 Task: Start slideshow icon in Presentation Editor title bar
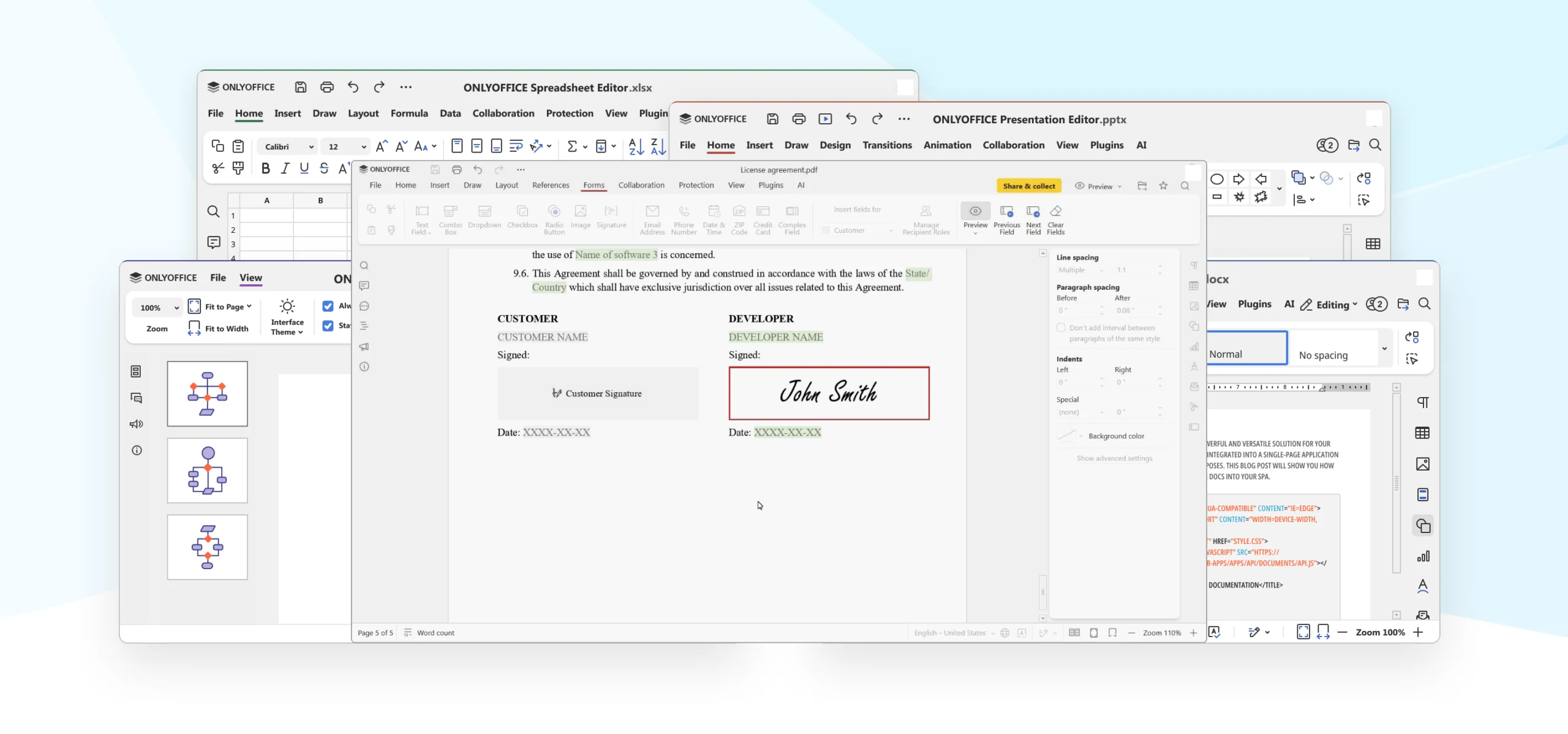coord(825,119)
